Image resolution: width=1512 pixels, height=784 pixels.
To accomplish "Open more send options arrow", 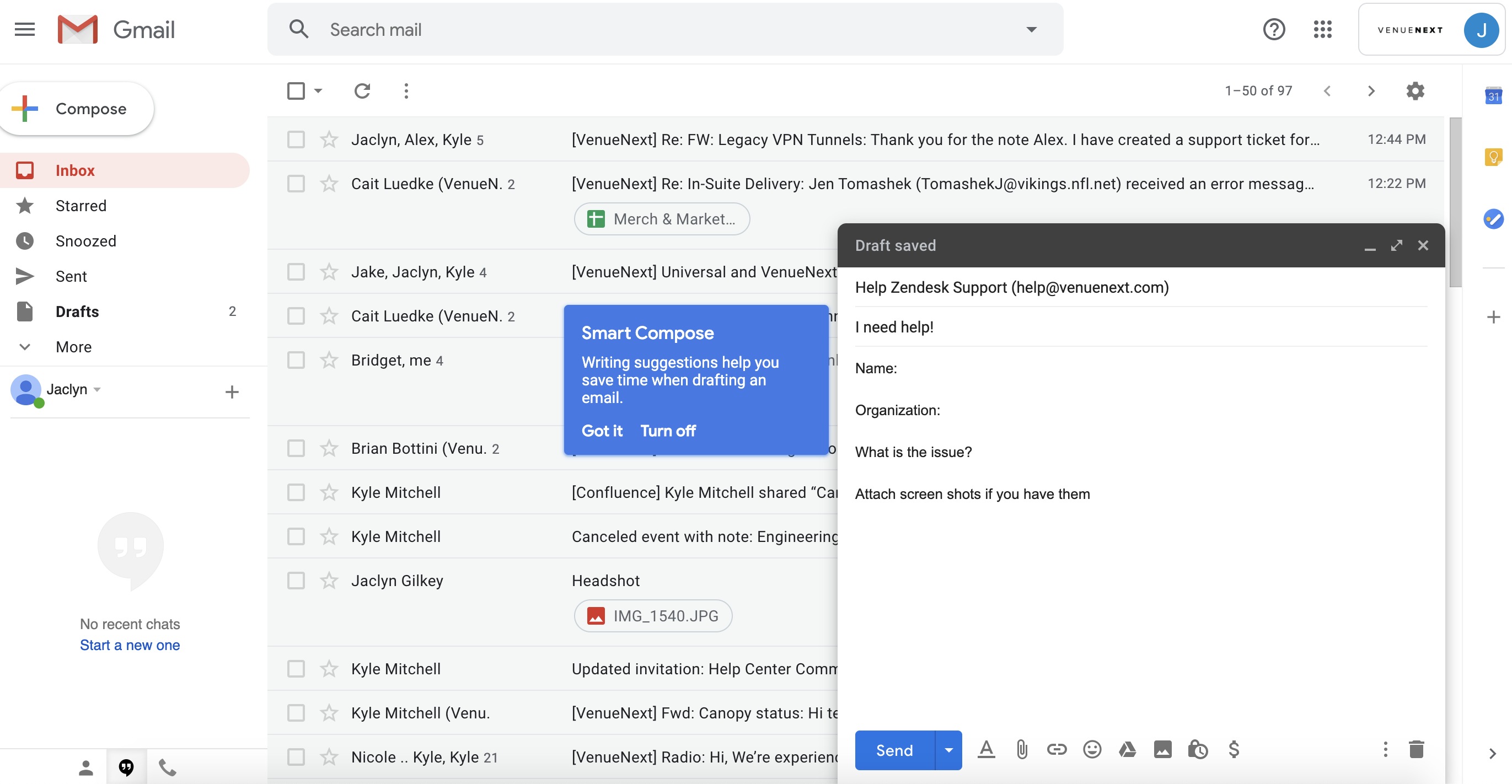I will [948, 750].
